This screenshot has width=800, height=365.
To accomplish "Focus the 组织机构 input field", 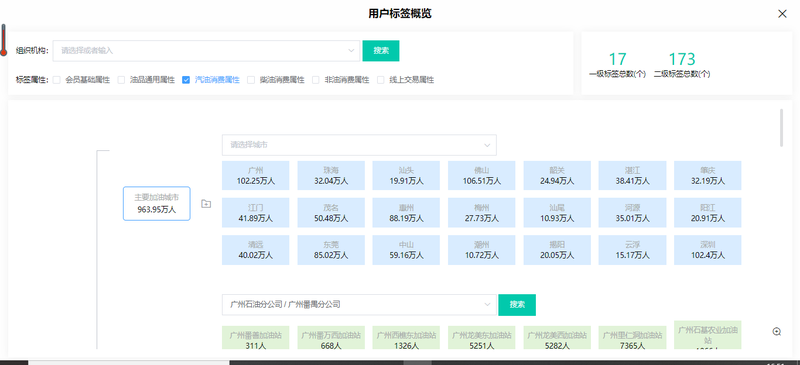I will pyautogui.click(x=206, y=51).
